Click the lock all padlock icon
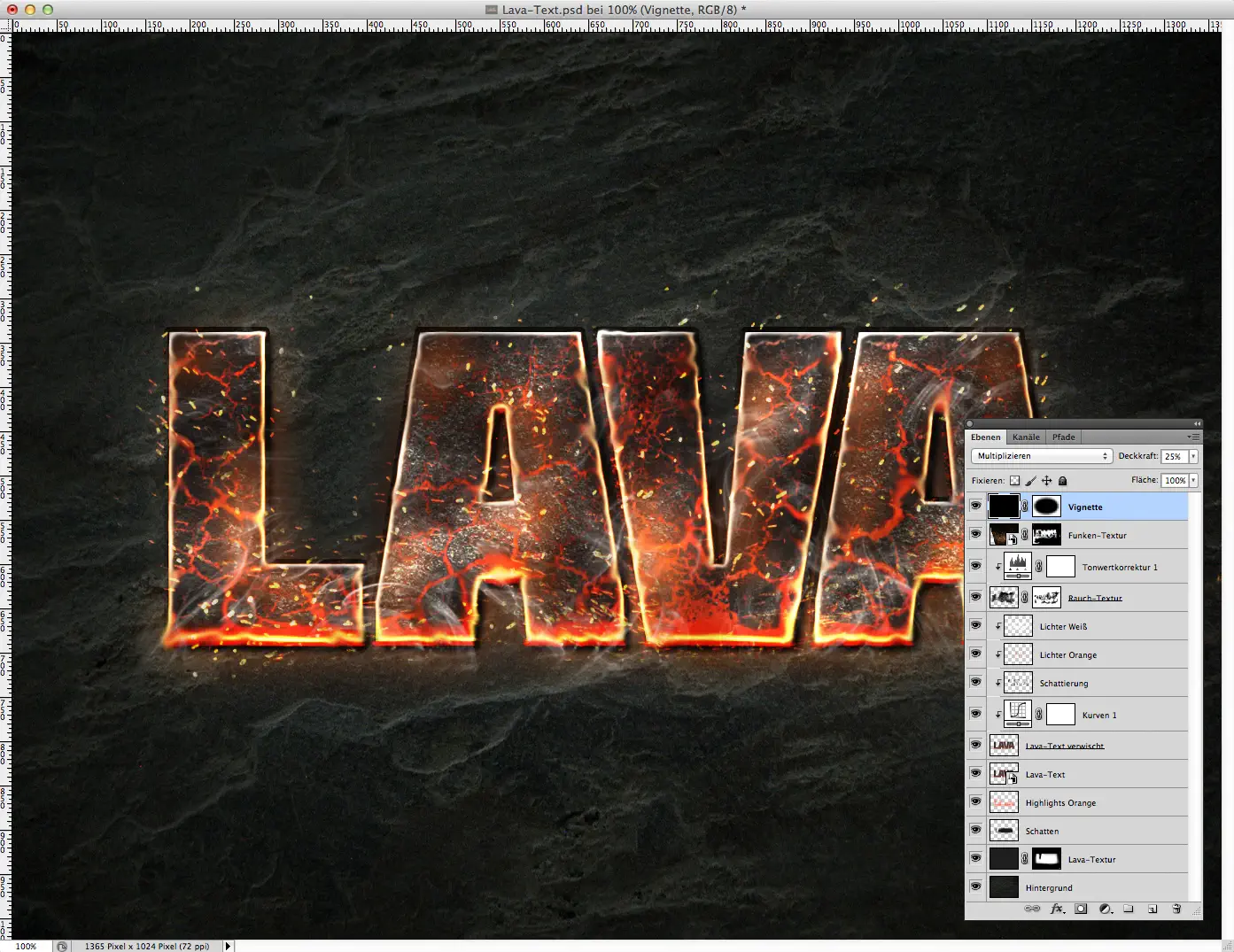 point(1062,480)
